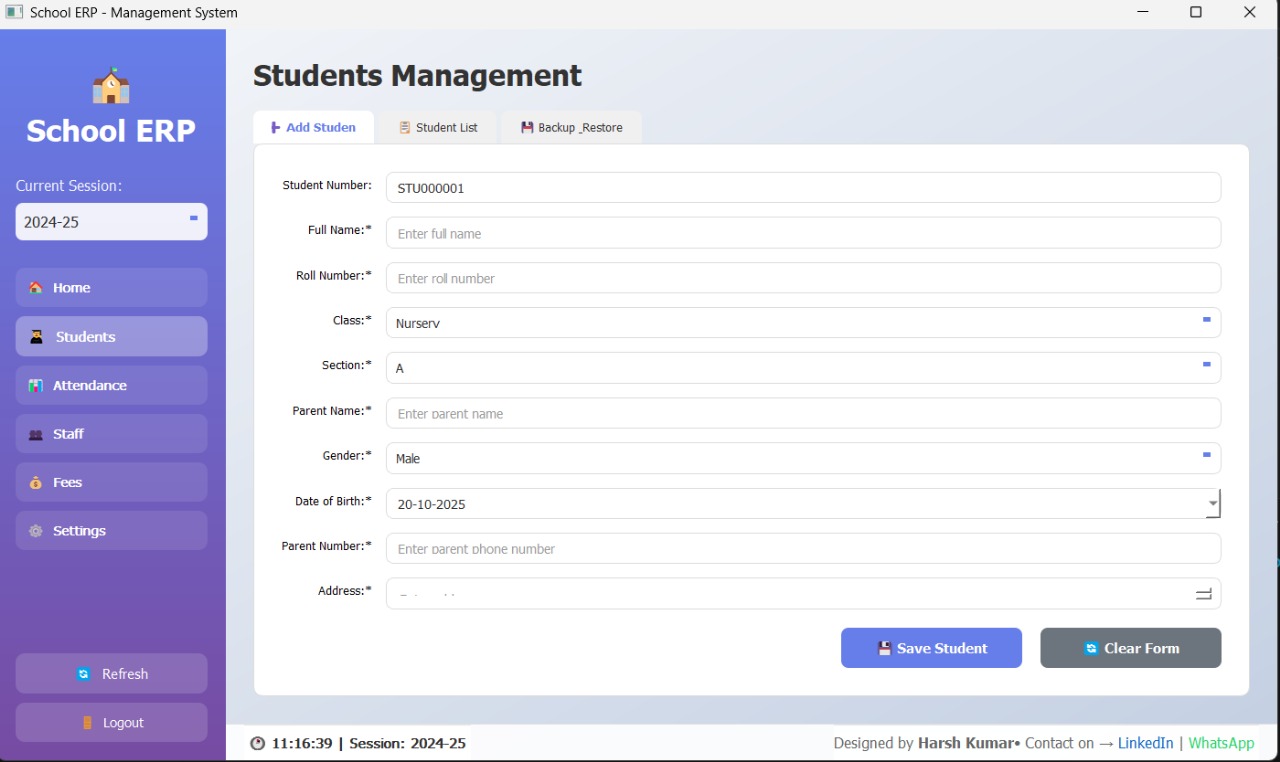Screen dimensions: 1280x762
Task: Open the Staff management page
Action: click(111, 434)
